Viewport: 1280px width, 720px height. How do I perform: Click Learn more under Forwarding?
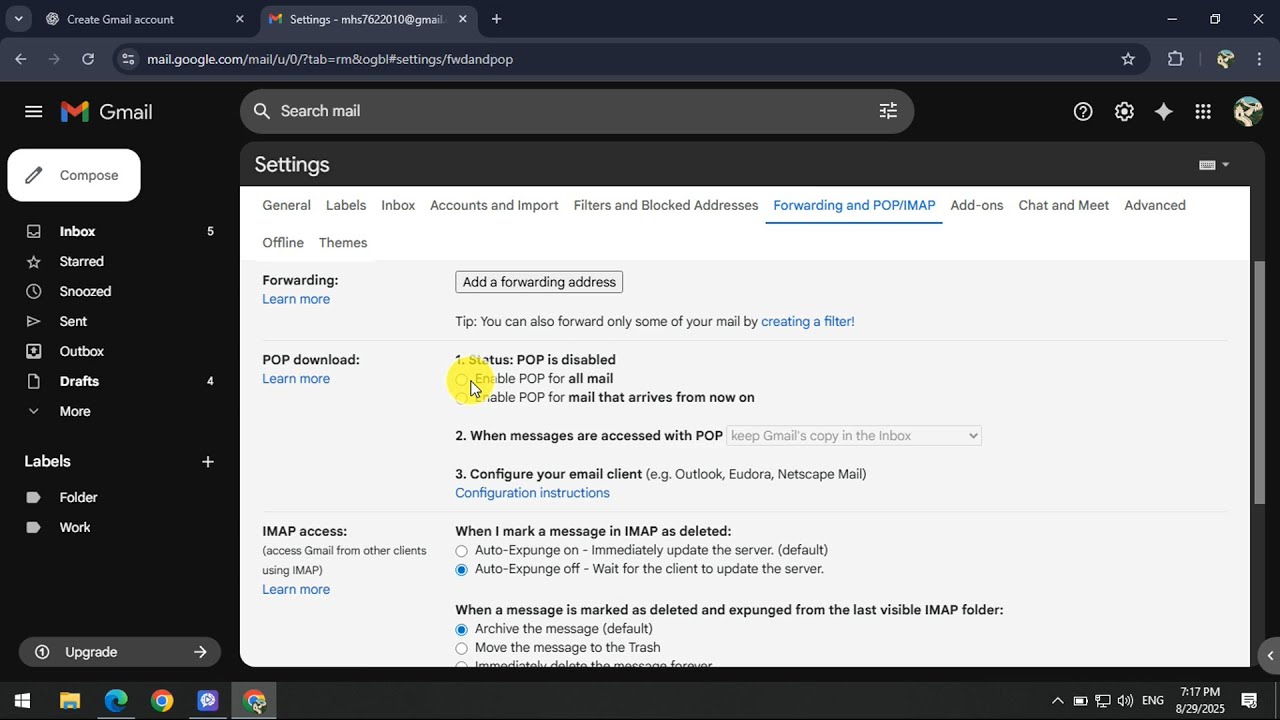tap(296, 299)
